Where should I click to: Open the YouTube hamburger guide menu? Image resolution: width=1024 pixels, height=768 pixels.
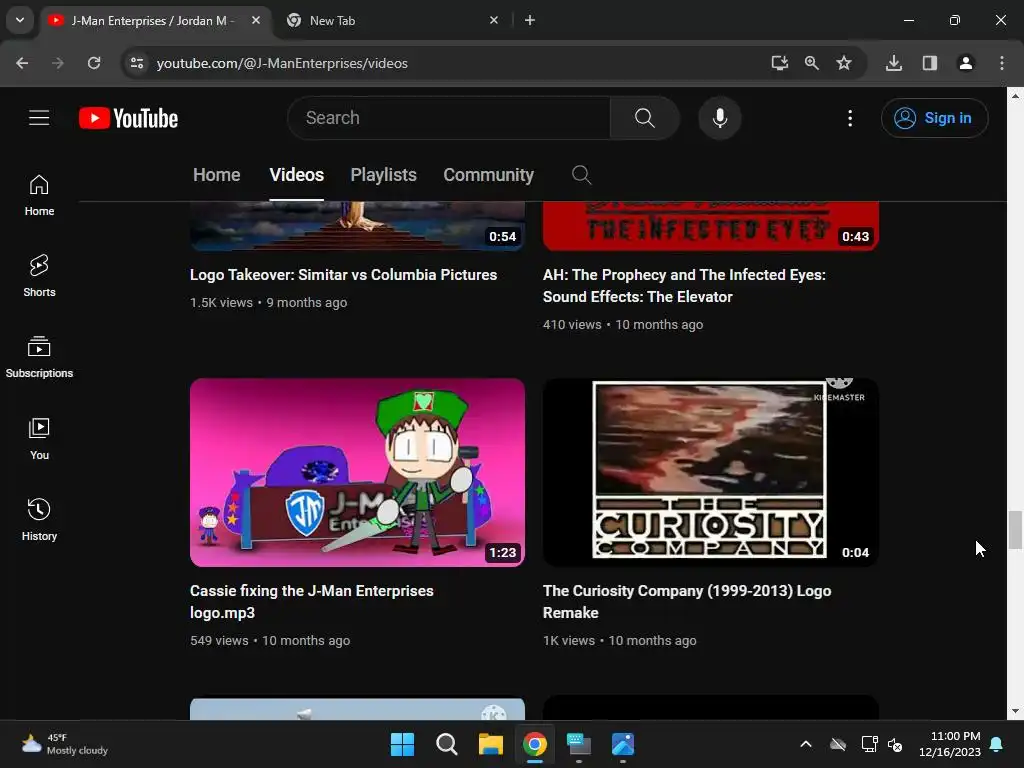click(39, 118)
